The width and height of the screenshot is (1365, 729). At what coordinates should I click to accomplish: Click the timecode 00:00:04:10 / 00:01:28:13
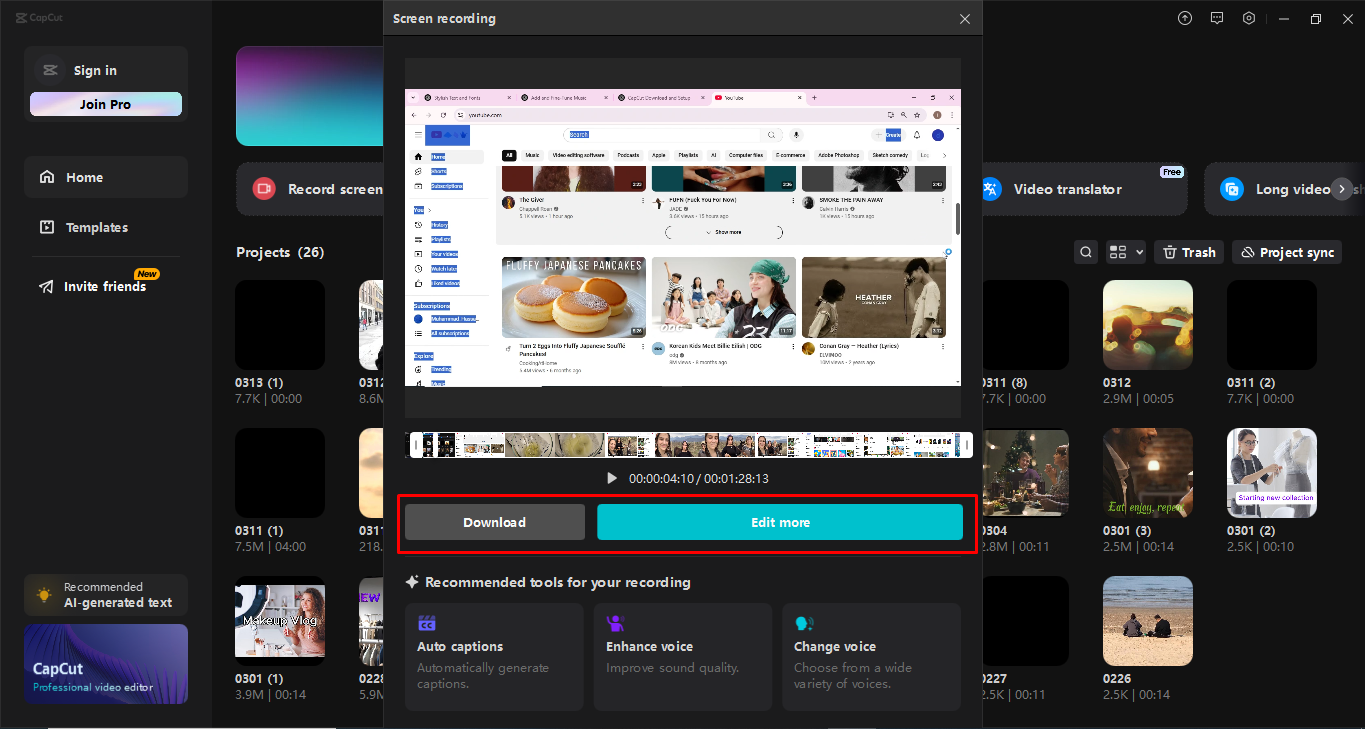pyautogui.click(x=699, y=479)
